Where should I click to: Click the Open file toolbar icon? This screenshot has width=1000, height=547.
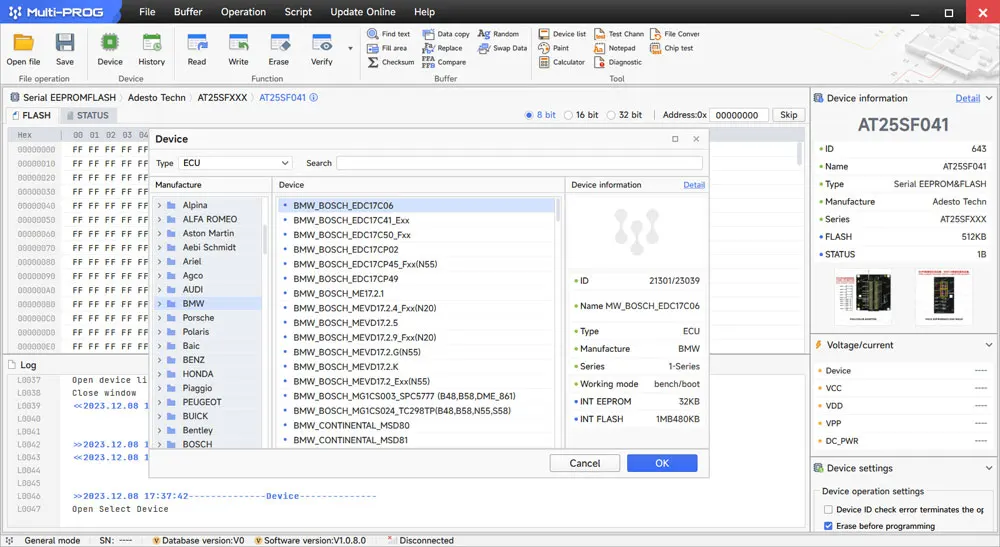click(23, 43)
